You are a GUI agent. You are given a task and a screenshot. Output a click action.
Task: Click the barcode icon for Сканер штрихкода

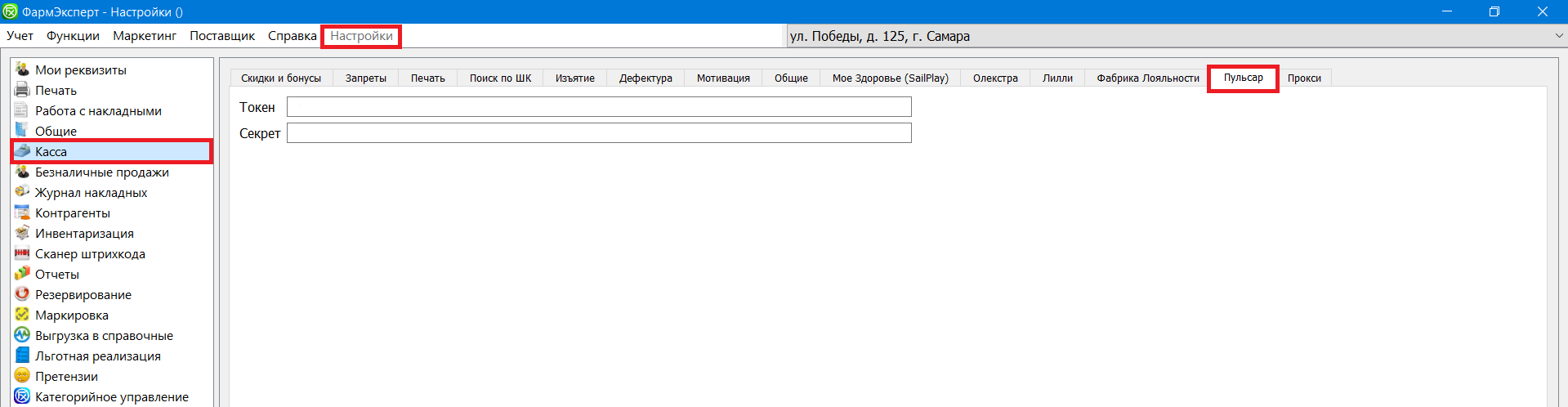click(x=22, y=253)
